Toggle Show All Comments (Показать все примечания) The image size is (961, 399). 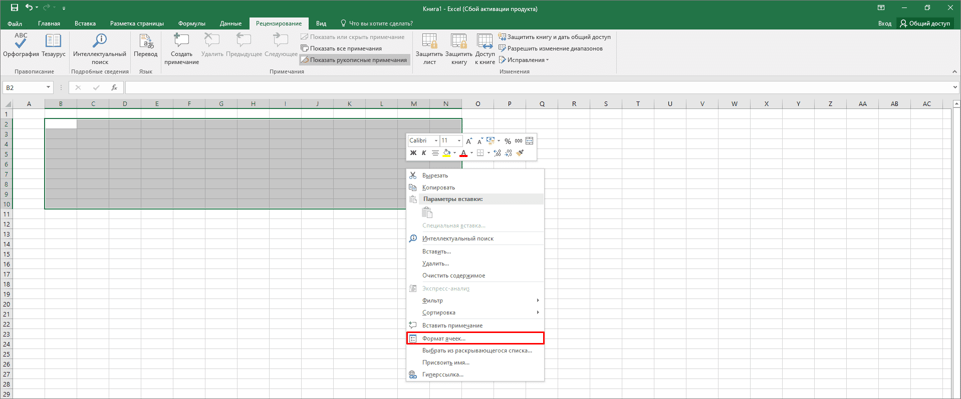pyautogui.click(x=341, y=48)
